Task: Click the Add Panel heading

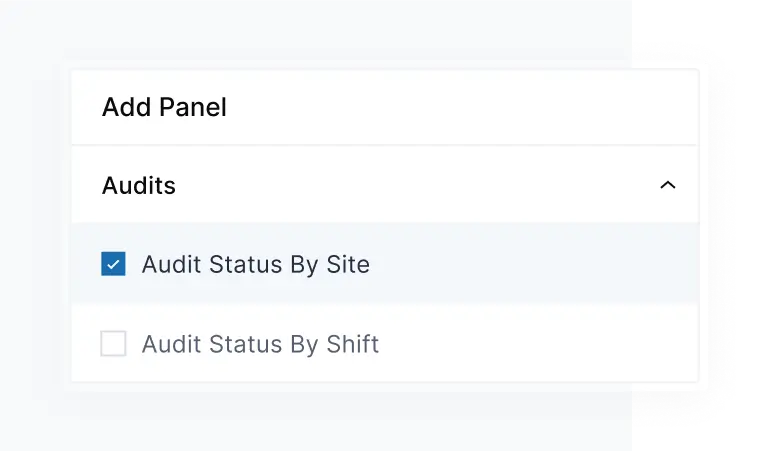Action: tap(164, 107)
